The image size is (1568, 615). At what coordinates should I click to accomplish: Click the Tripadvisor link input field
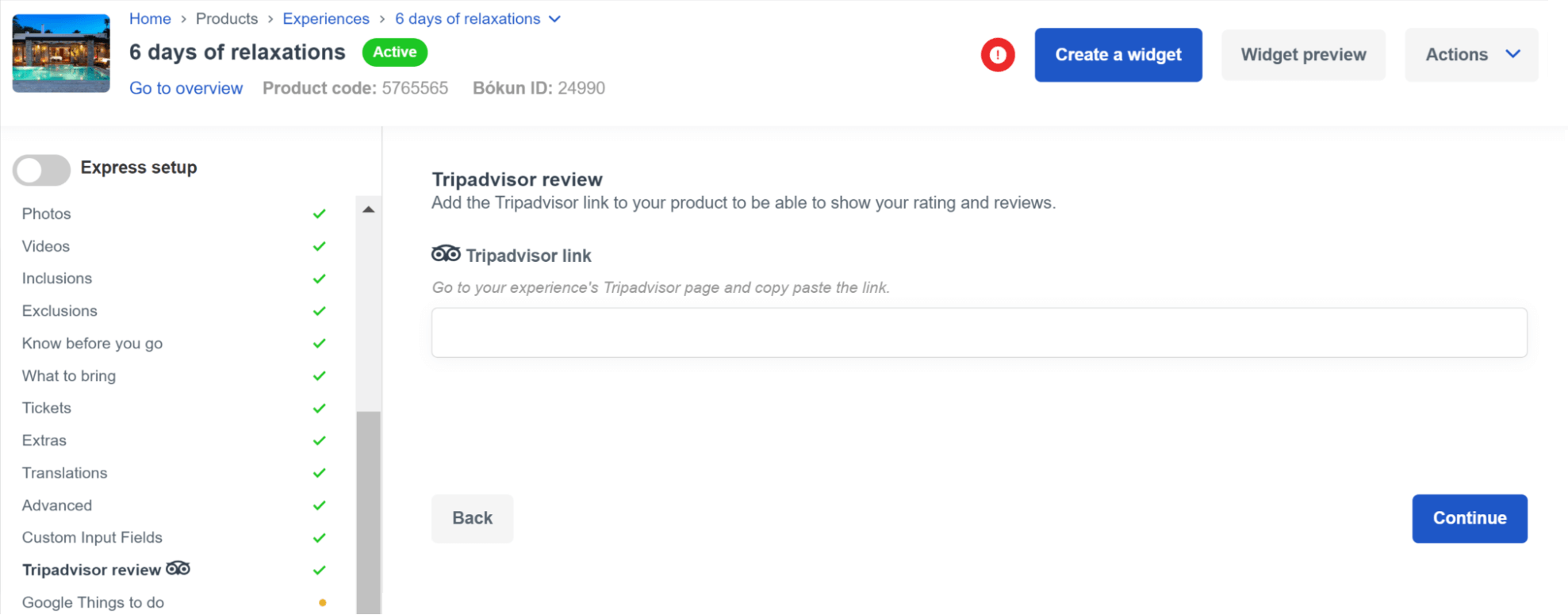tap(979, 332)
